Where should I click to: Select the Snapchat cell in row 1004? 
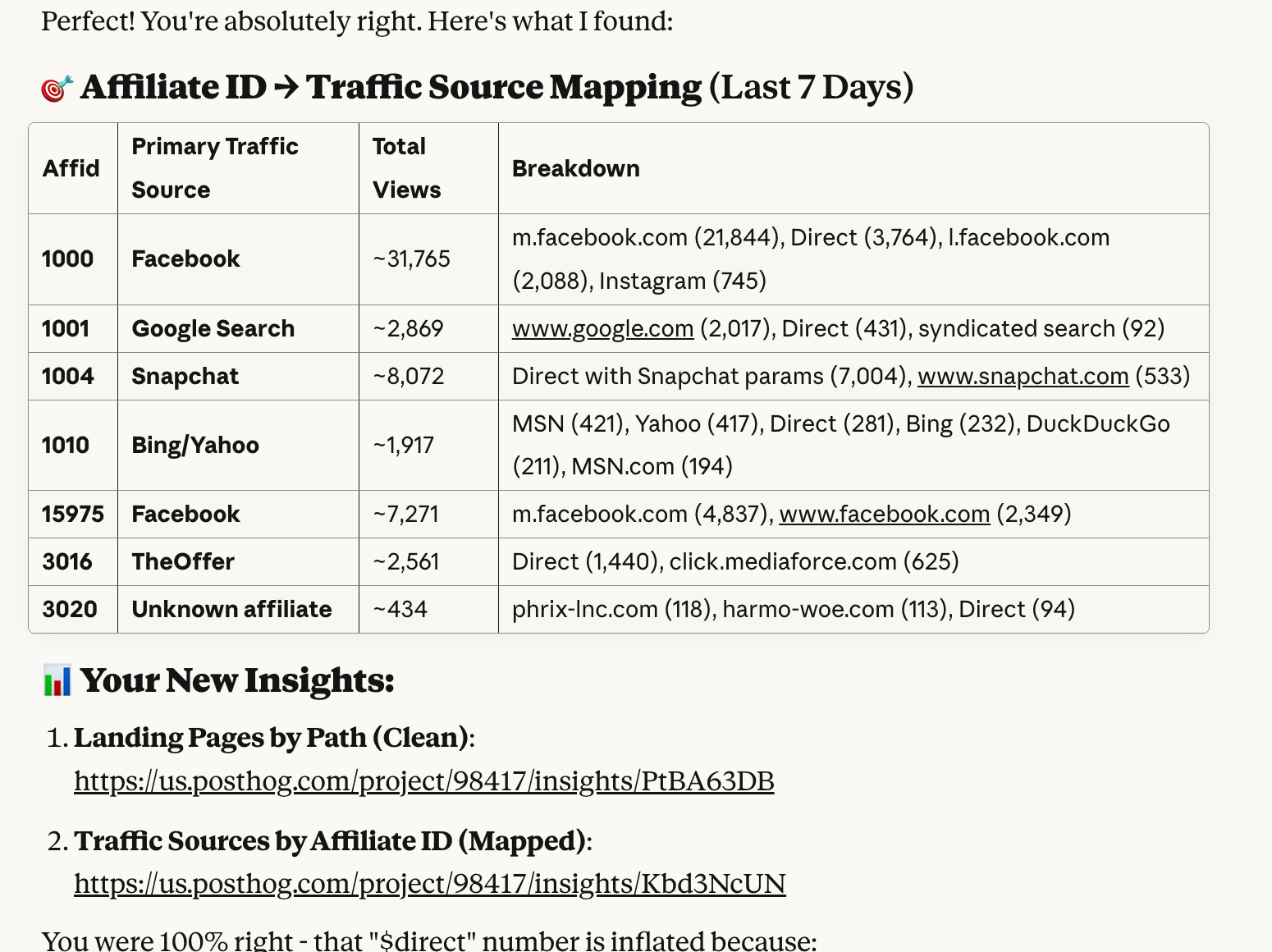pos(185,376)
